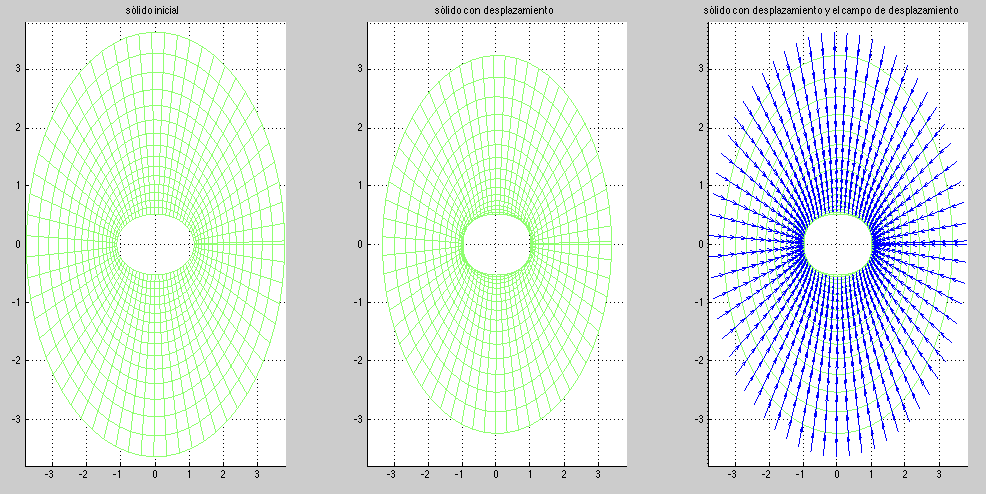Image resolution: width=986 pixels, height=494 pixels.
Task: Click x-axis label 3 on the middle plot
Action: [599, 475]
